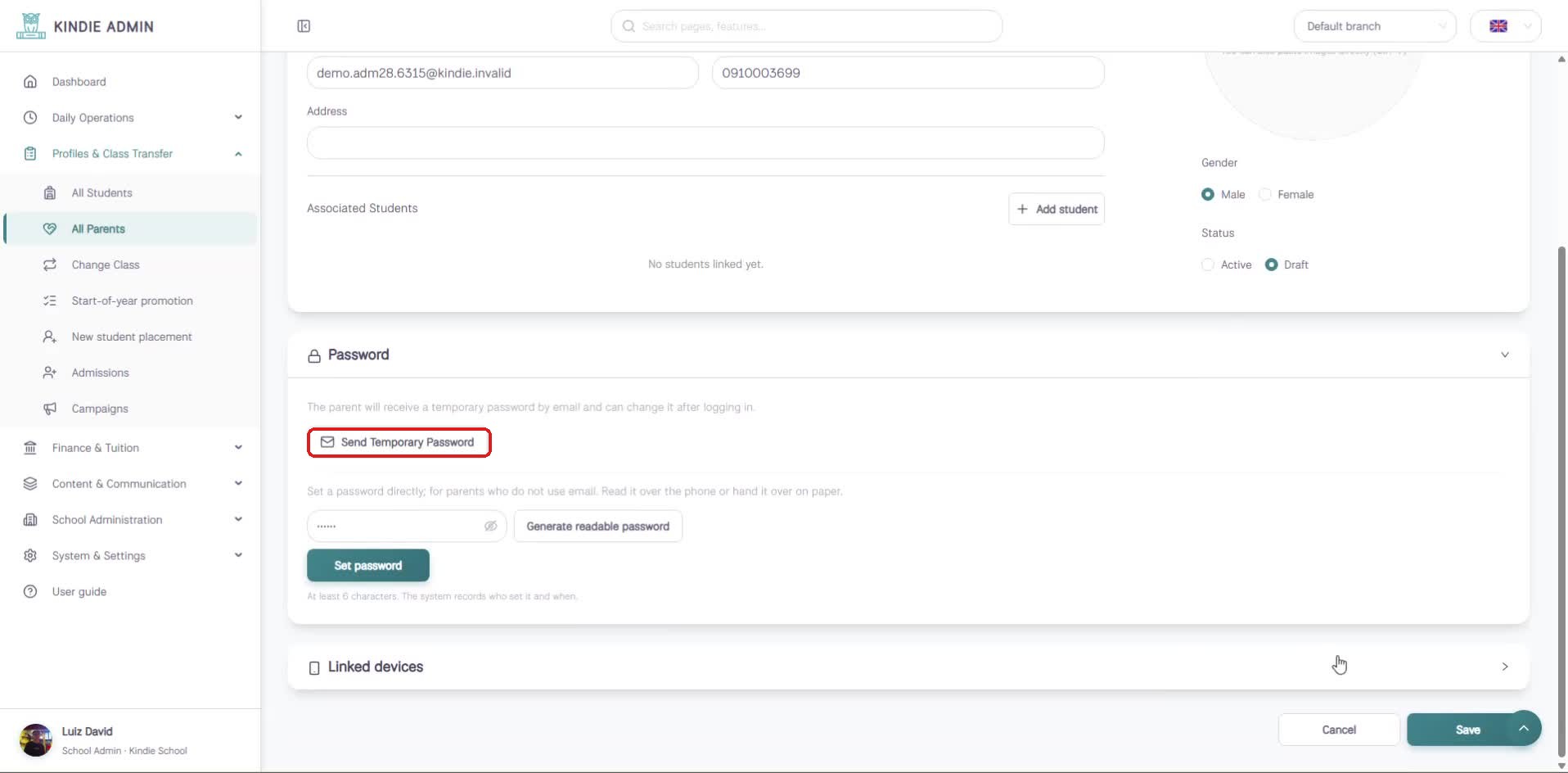Viewport: 1568px width, 773px height.
Task: Open the language flag selector
Action: 1506,26
